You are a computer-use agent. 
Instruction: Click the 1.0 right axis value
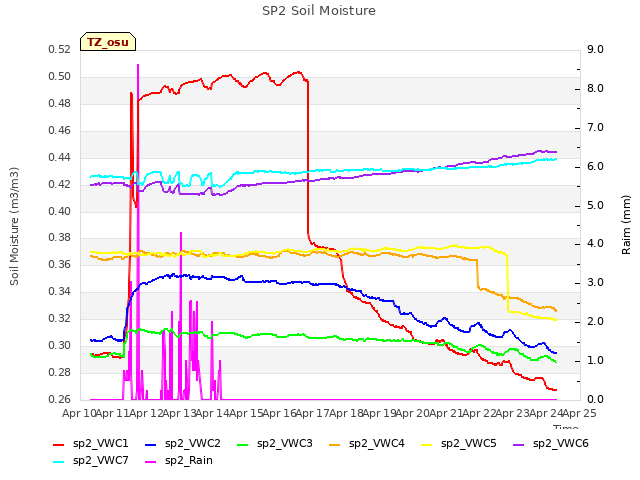click(x=595, y=360)
